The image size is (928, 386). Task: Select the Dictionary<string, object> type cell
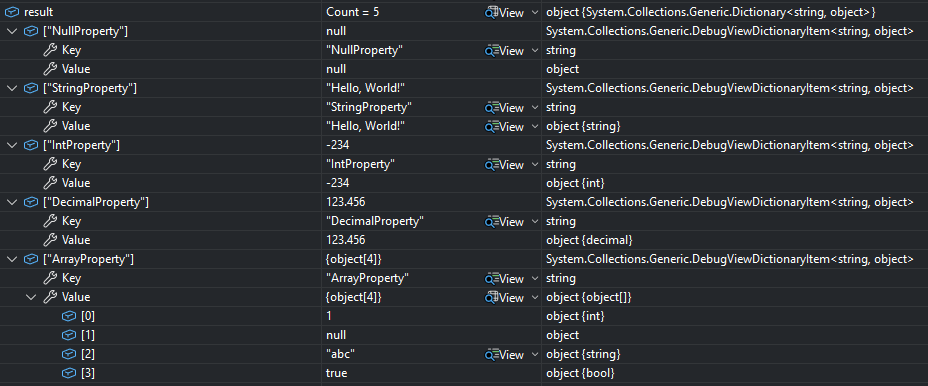click(x=711, y=12)
